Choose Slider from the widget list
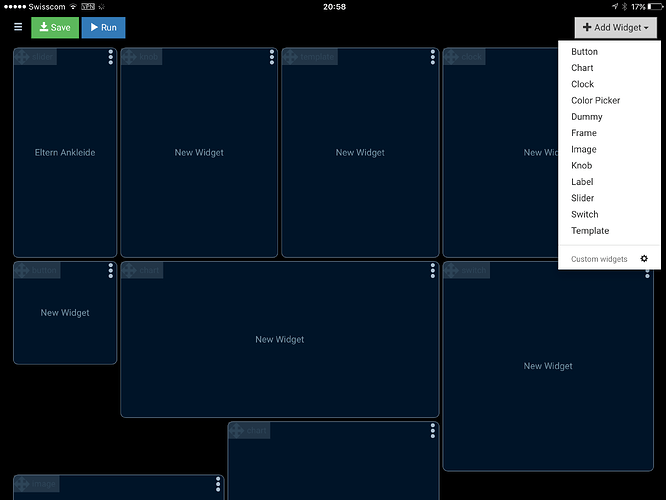Screen dimensions: 666x500 click(x=582, y=198)
